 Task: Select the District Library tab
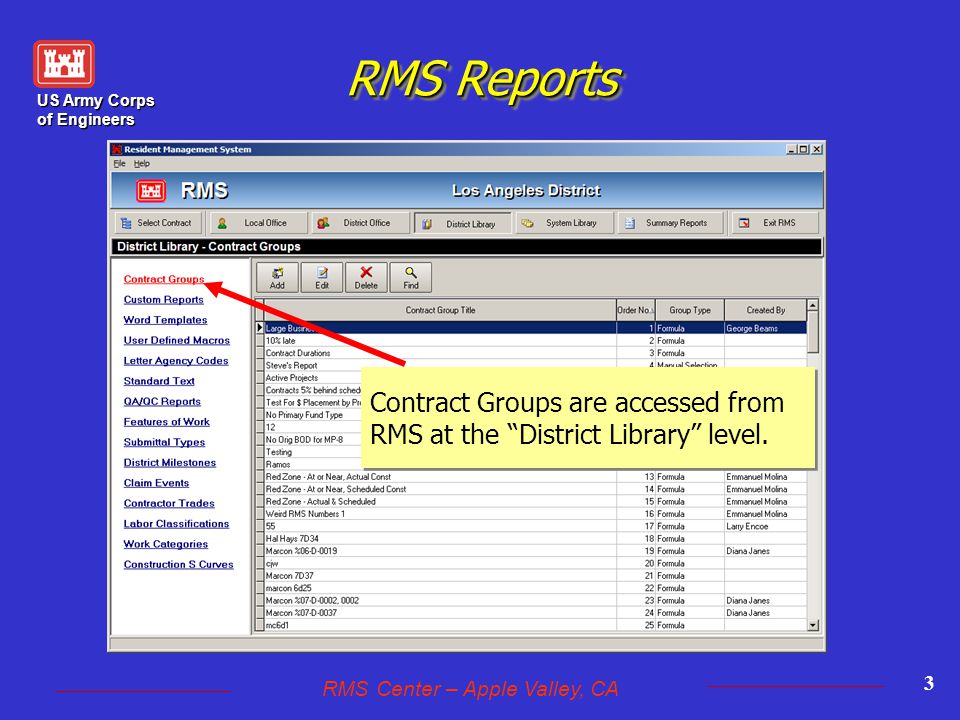point(462,224)
